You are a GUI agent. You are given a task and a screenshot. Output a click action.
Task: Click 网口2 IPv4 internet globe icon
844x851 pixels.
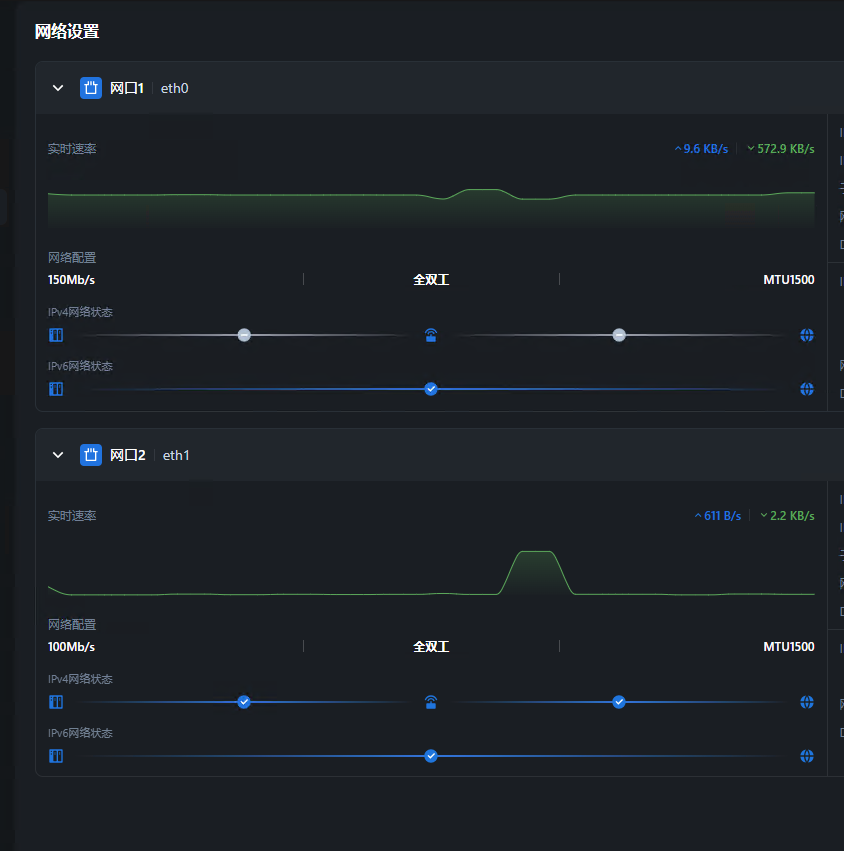point(807,702)
